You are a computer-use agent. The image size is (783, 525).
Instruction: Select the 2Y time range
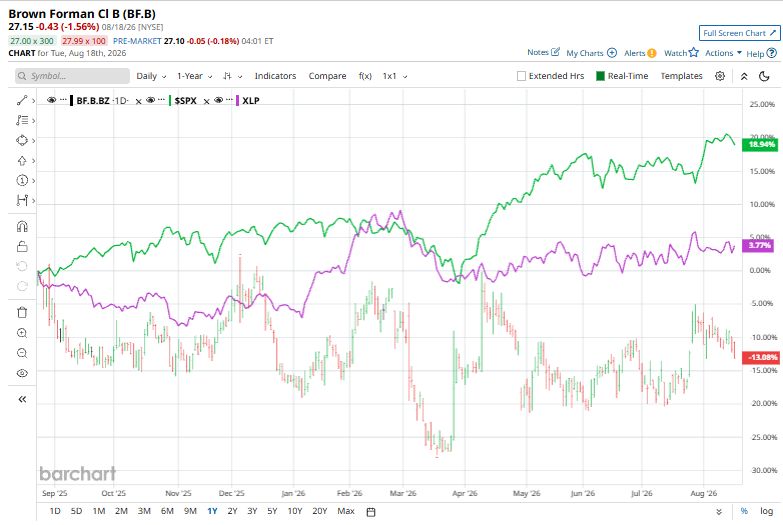pyautogui.click(x=232, y=511)
